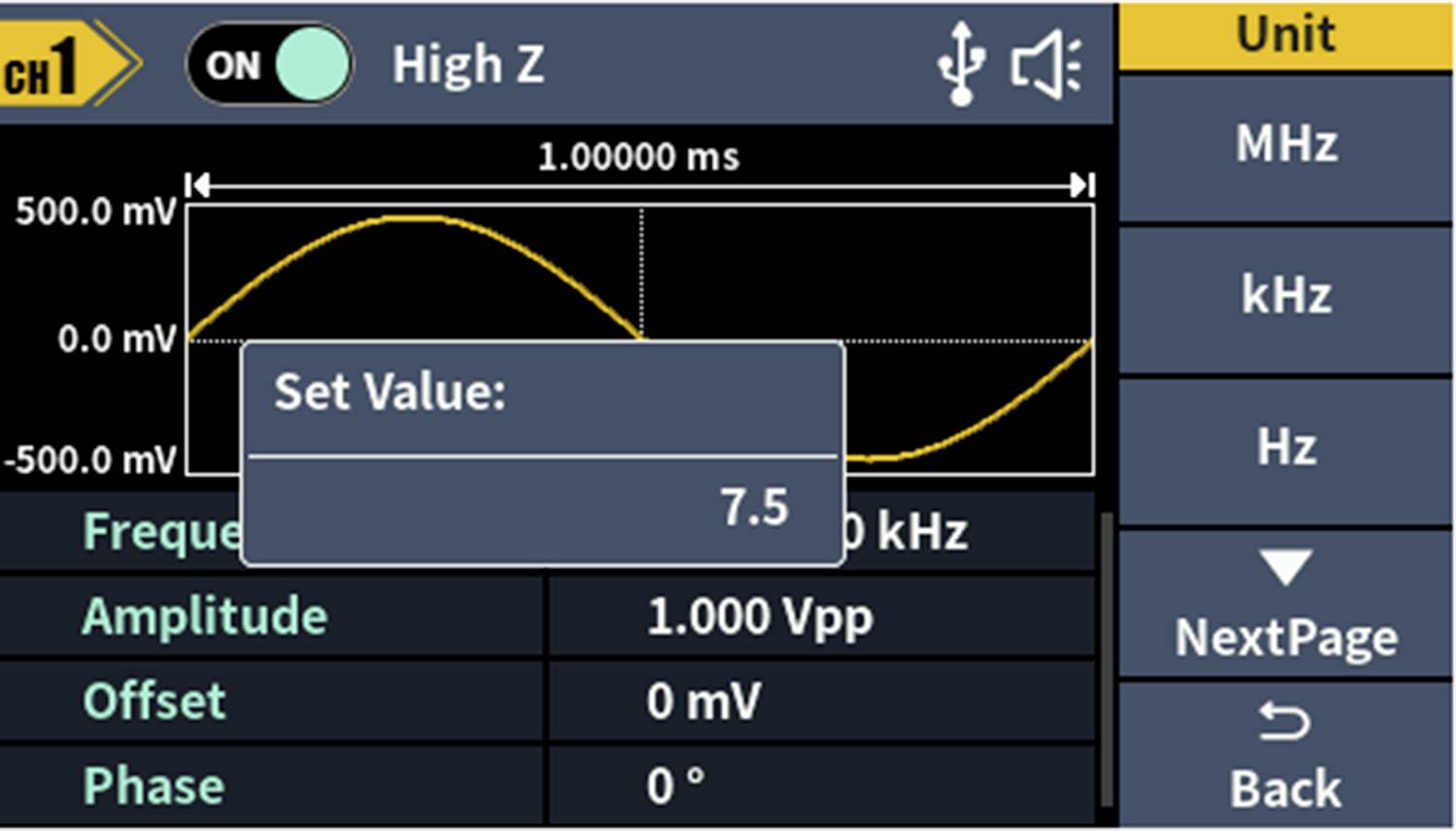Open the High Z impedance setting

(x=469, y=64)
